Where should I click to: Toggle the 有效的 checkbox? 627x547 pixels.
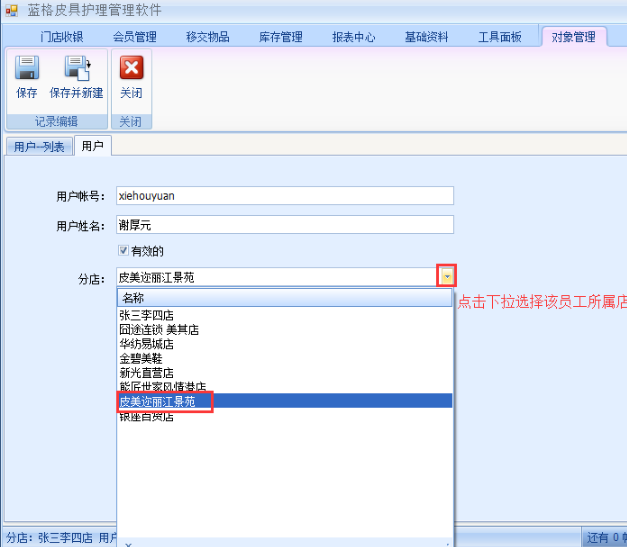click(124, 250)
